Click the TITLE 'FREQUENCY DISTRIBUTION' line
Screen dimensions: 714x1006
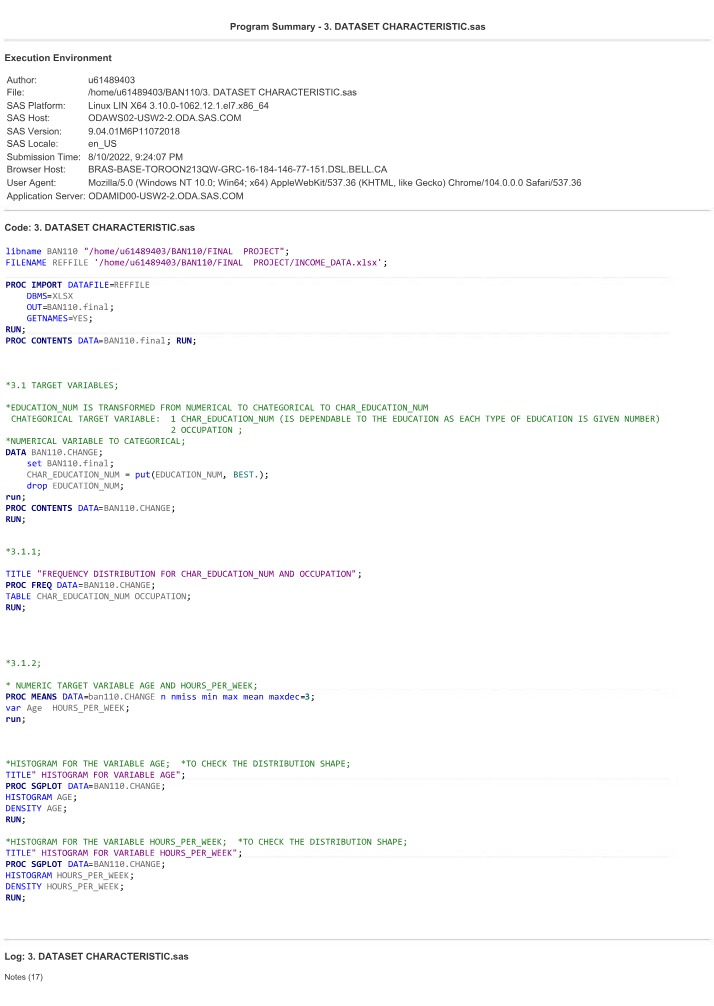183,574
